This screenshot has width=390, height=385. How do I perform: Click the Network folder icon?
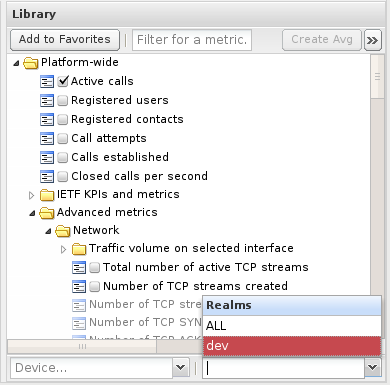[x=63, y=231]
